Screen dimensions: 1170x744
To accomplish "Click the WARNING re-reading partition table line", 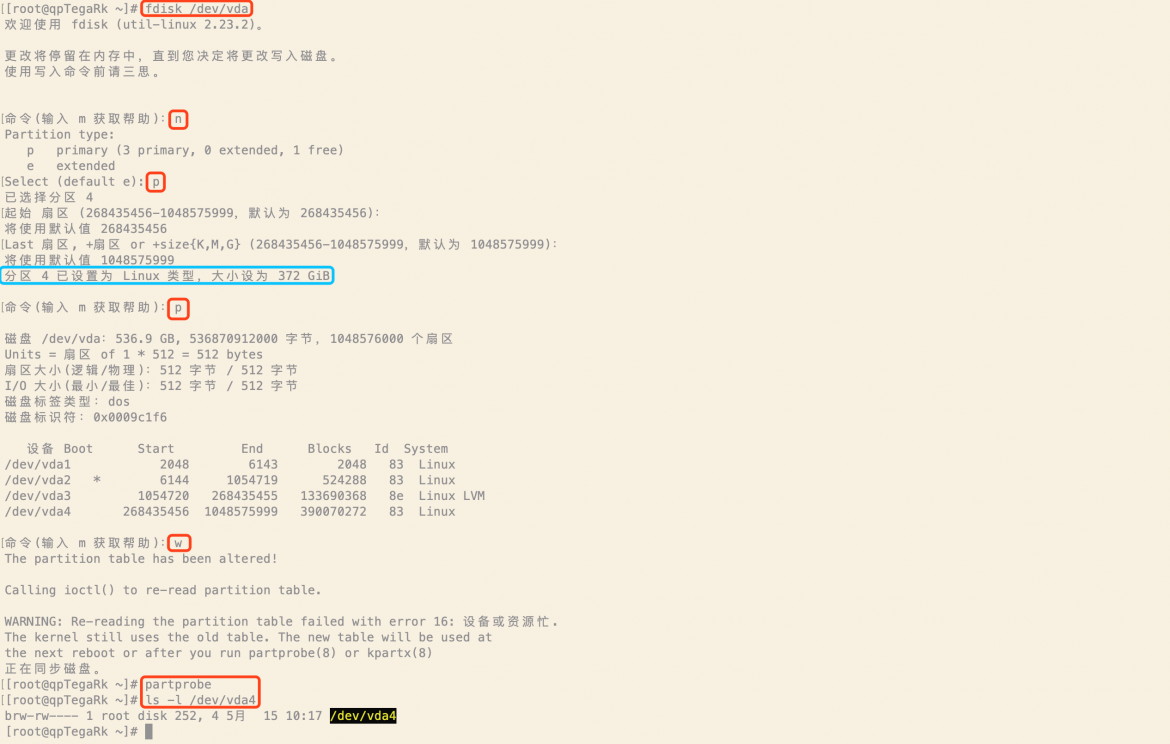I will pos(281,621).
